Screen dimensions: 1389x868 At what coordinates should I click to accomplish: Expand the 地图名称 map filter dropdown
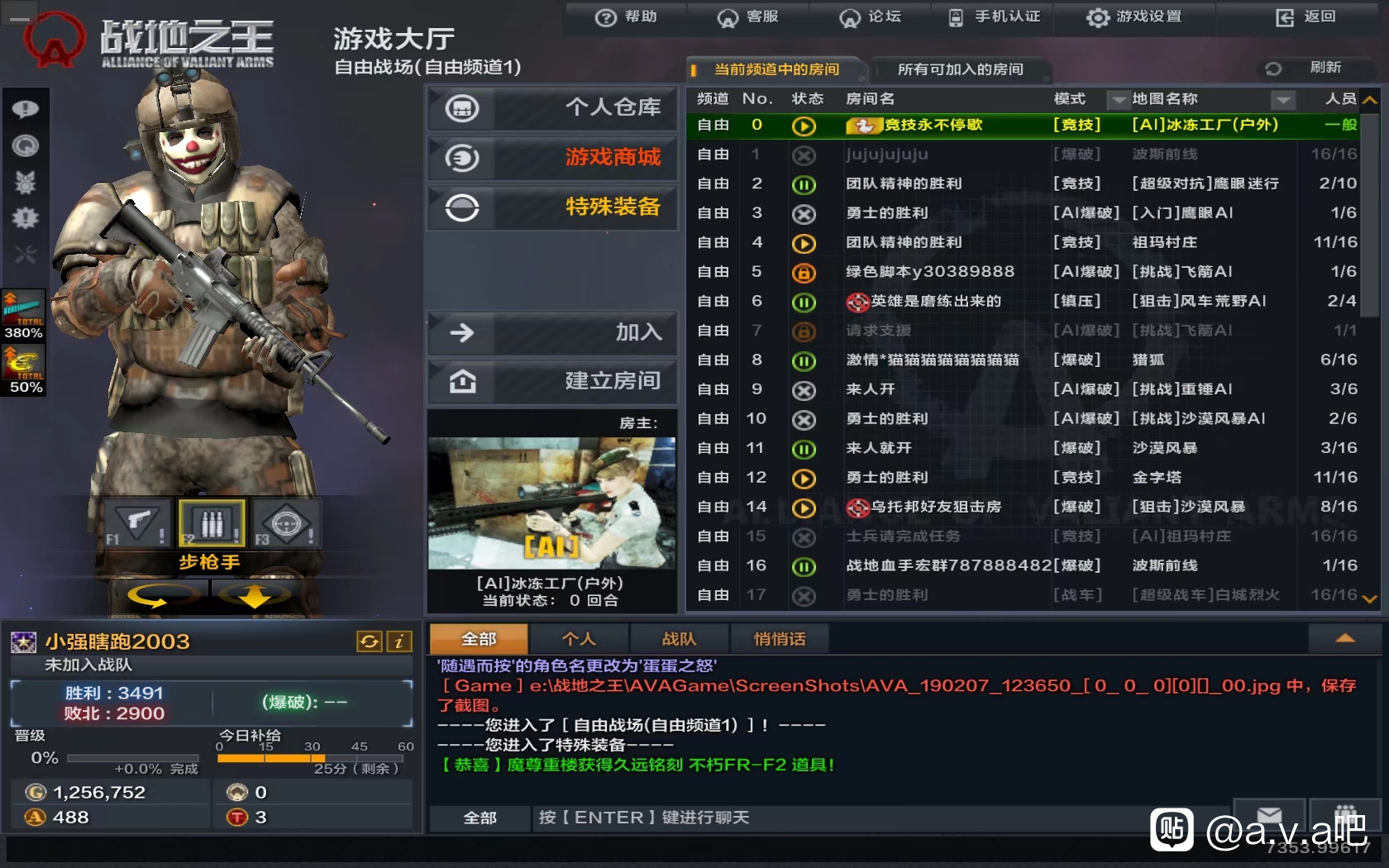(1283, 100)
